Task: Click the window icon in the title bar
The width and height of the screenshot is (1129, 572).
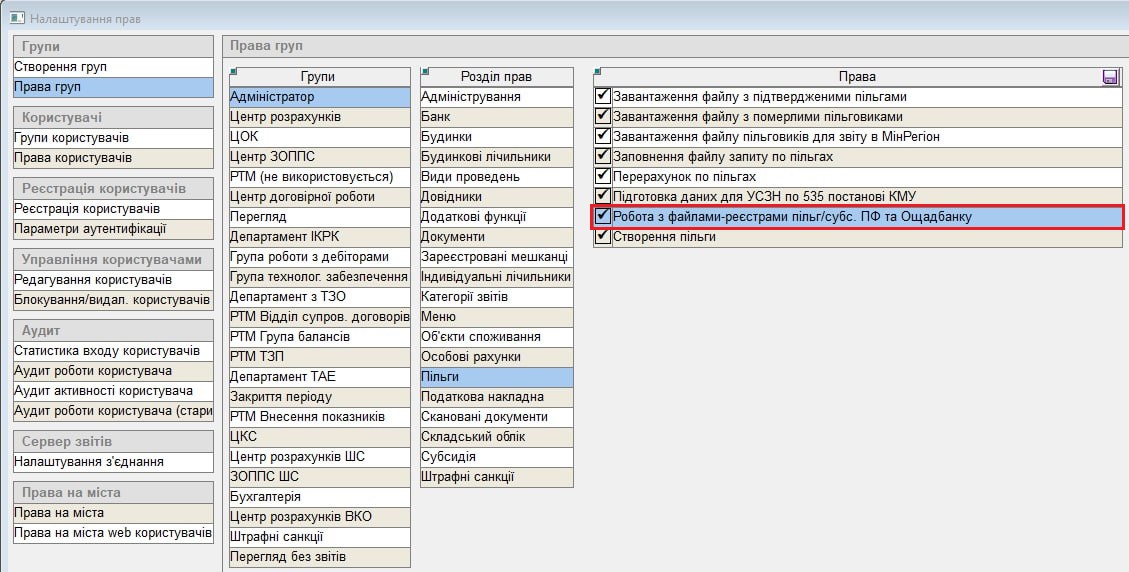Action: (17, 18)
